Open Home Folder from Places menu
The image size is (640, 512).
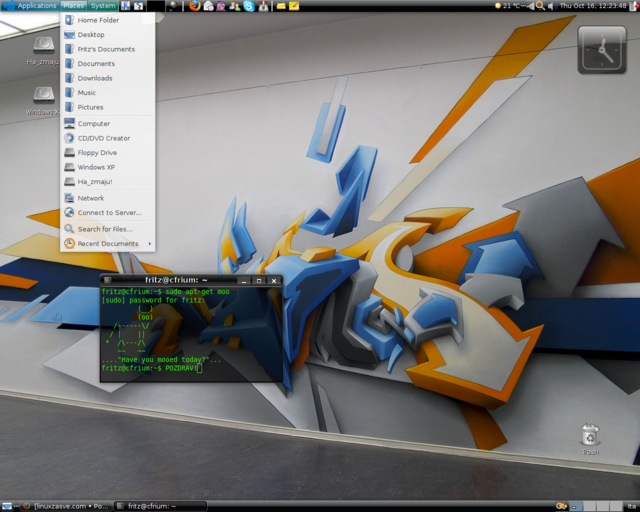pyautogui.click(x=108, y=20)
